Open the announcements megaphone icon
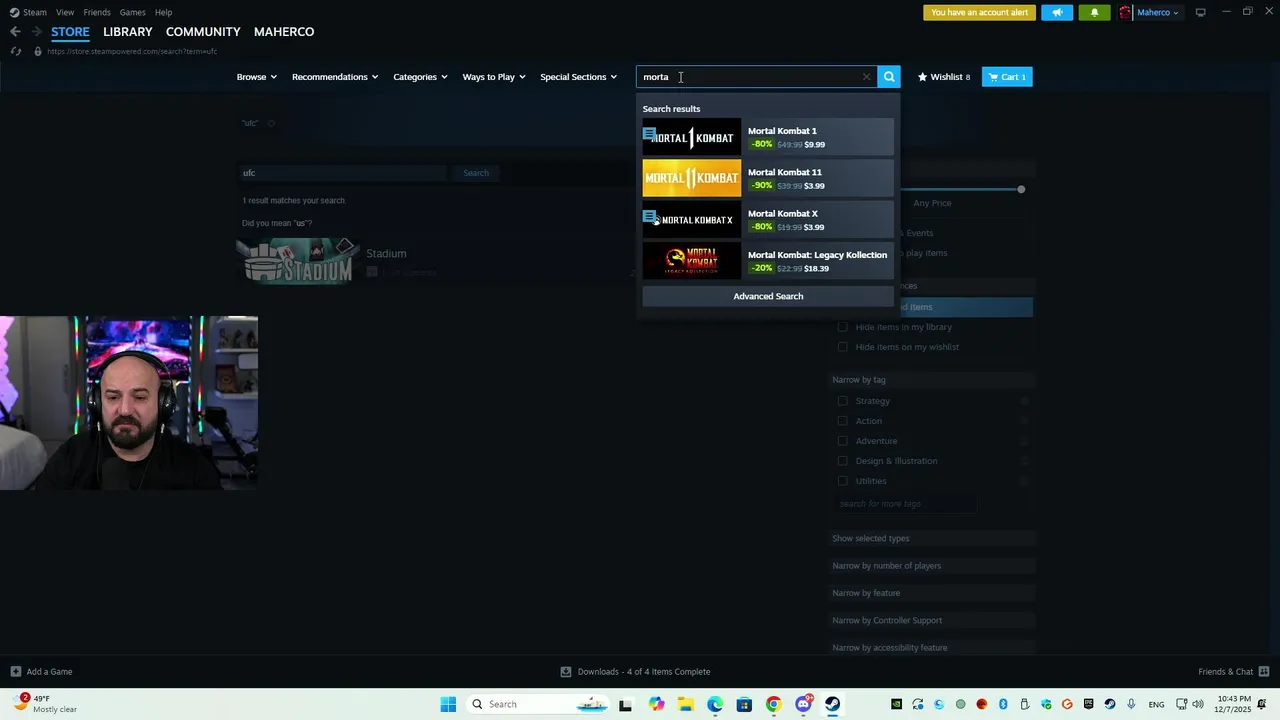 [1057, 13]
